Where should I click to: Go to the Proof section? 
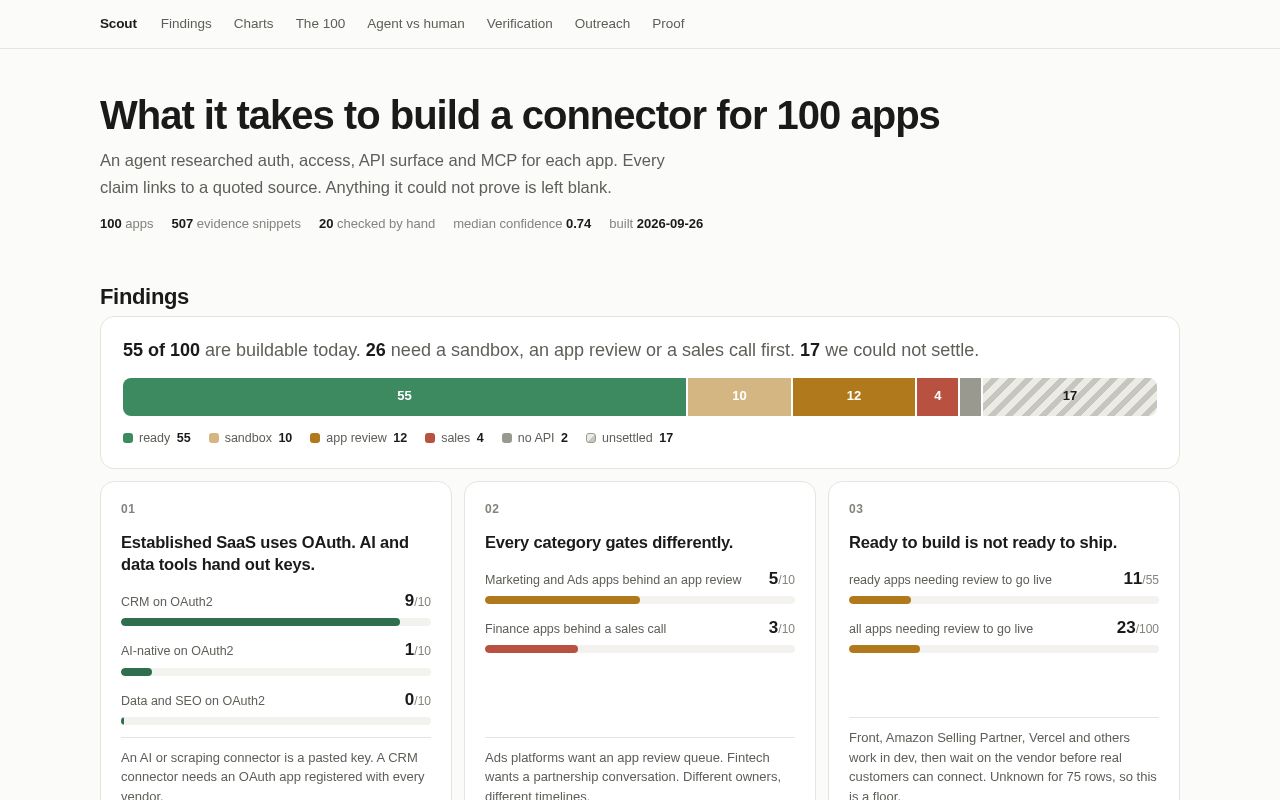click(x=668, y=24)
